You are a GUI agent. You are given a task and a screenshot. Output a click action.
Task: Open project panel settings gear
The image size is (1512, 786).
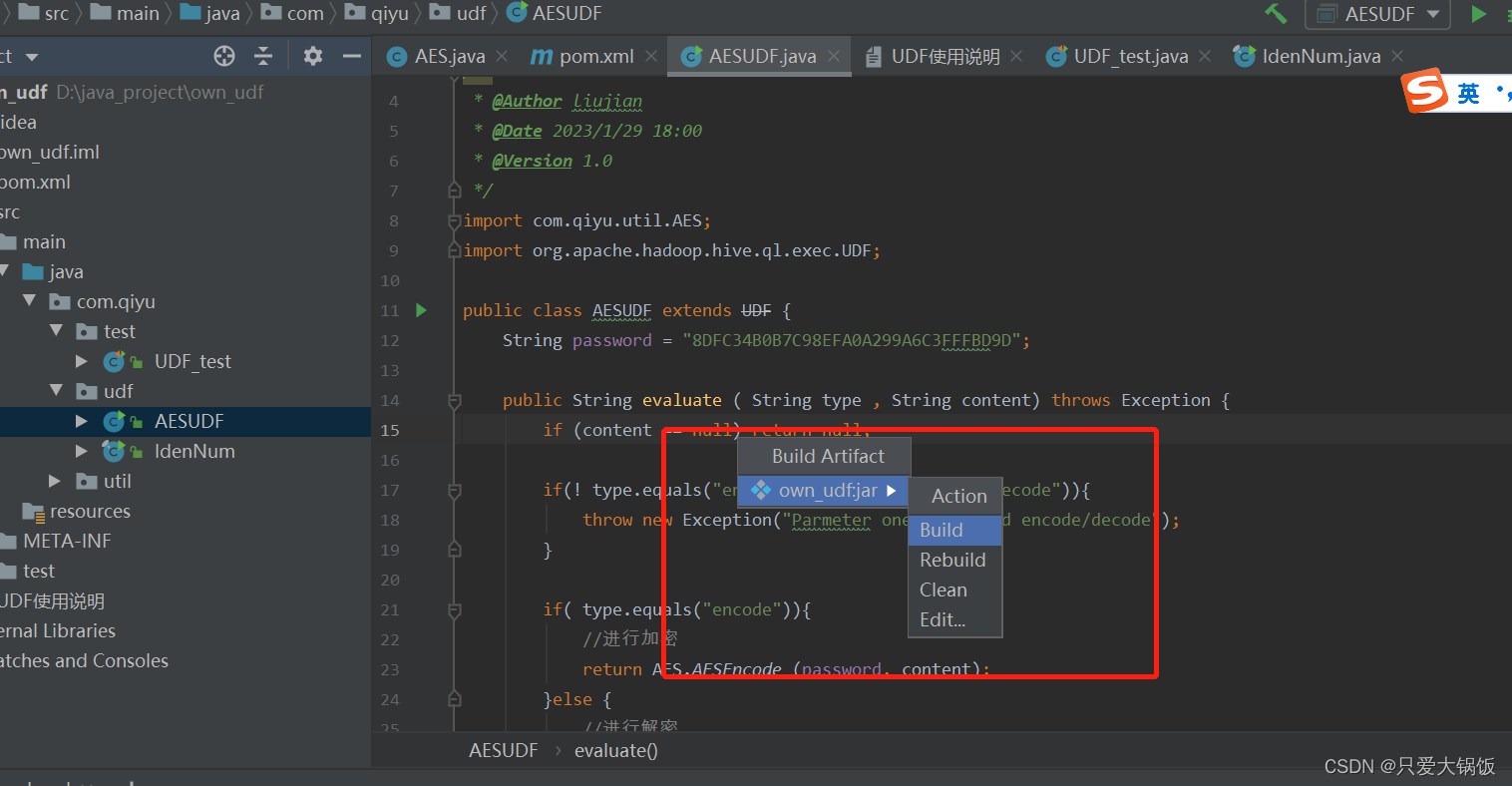click(312, 56)
